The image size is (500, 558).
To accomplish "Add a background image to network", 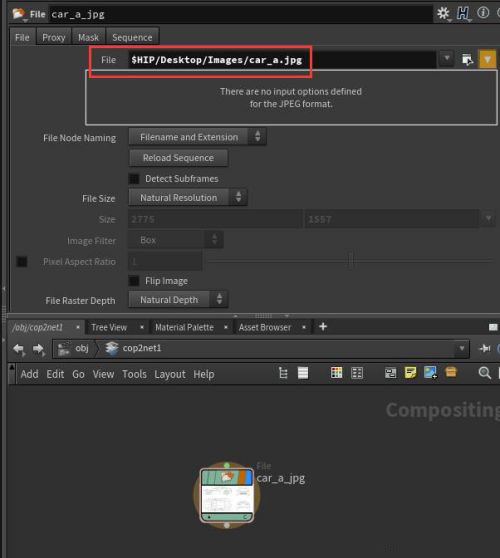I will 430,373.
